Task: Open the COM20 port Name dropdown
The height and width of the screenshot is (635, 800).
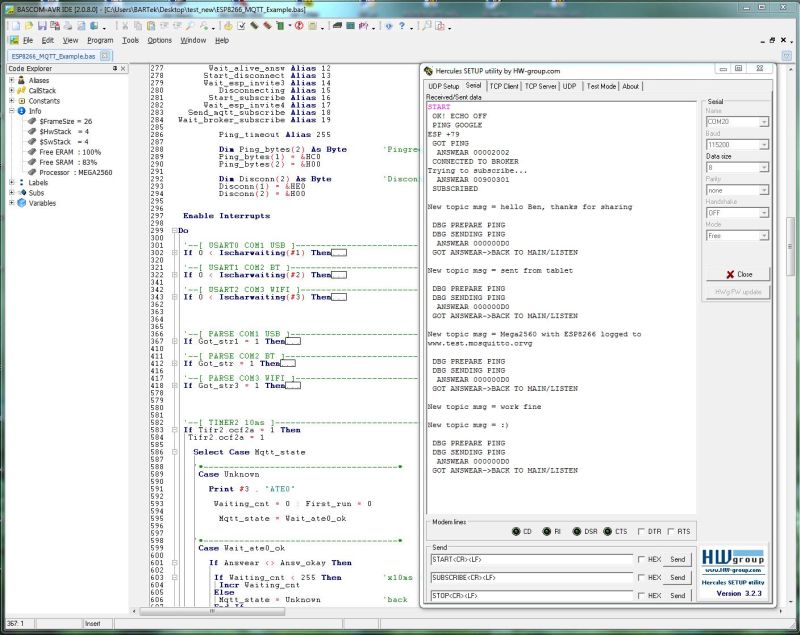Action: 764,122
